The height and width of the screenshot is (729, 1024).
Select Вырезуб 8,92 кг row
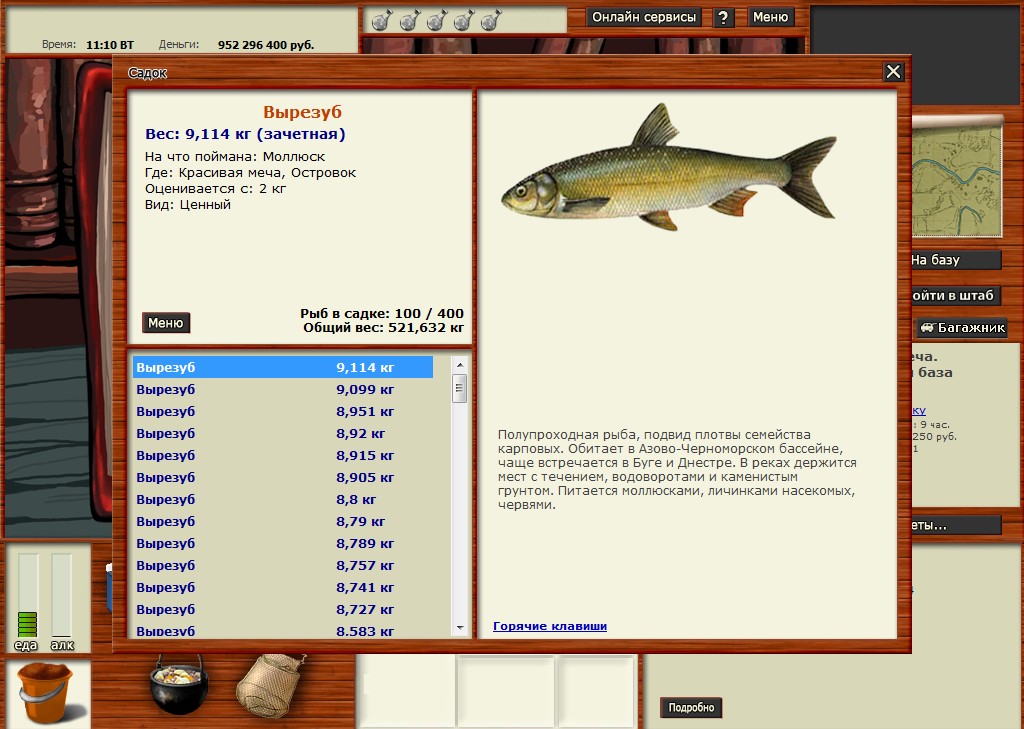click(283, 433)
